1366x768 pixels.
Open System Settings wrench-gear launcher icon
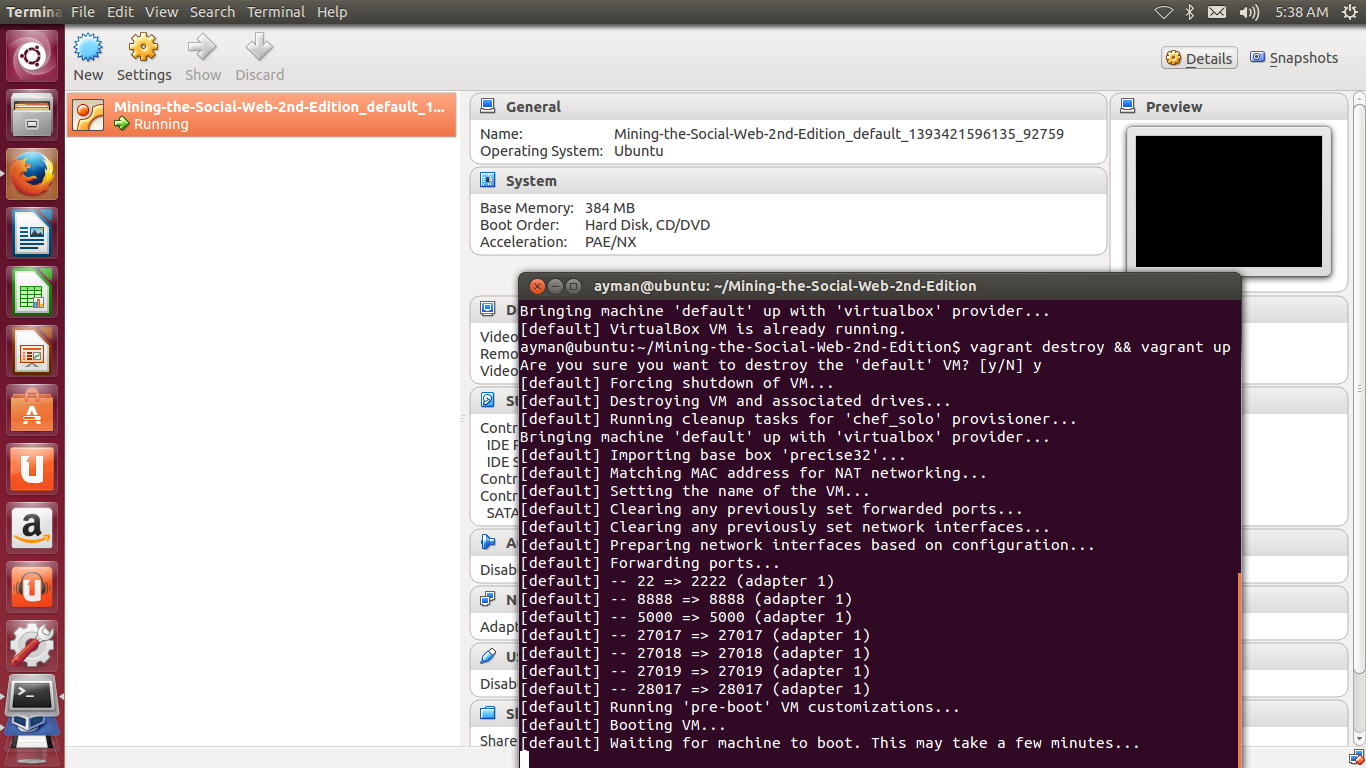click(32, 646)
